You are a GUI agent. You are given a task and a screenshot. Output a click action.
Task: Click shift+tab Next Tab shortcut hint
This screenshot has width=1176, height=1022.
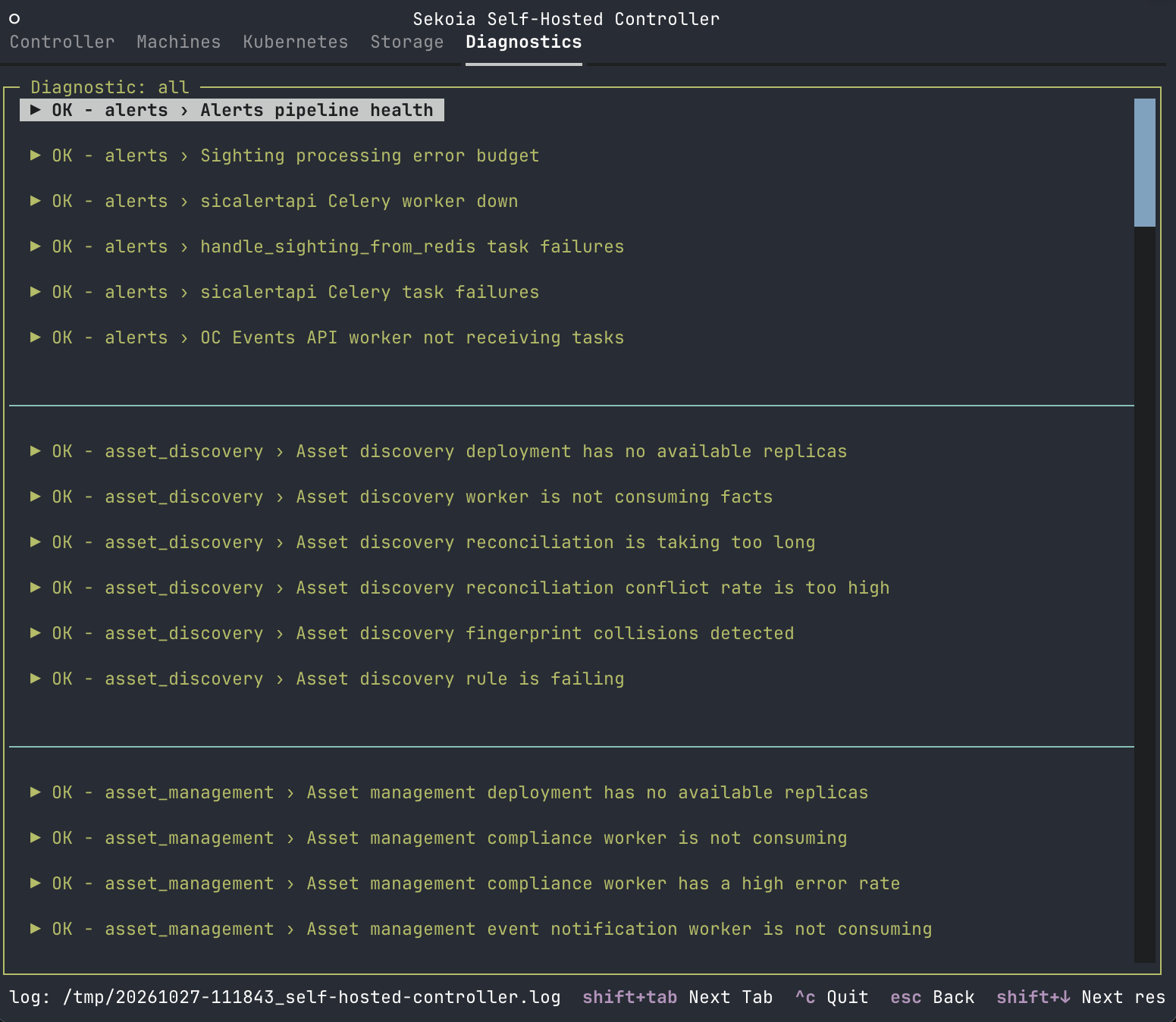click(x=677, y=997)
